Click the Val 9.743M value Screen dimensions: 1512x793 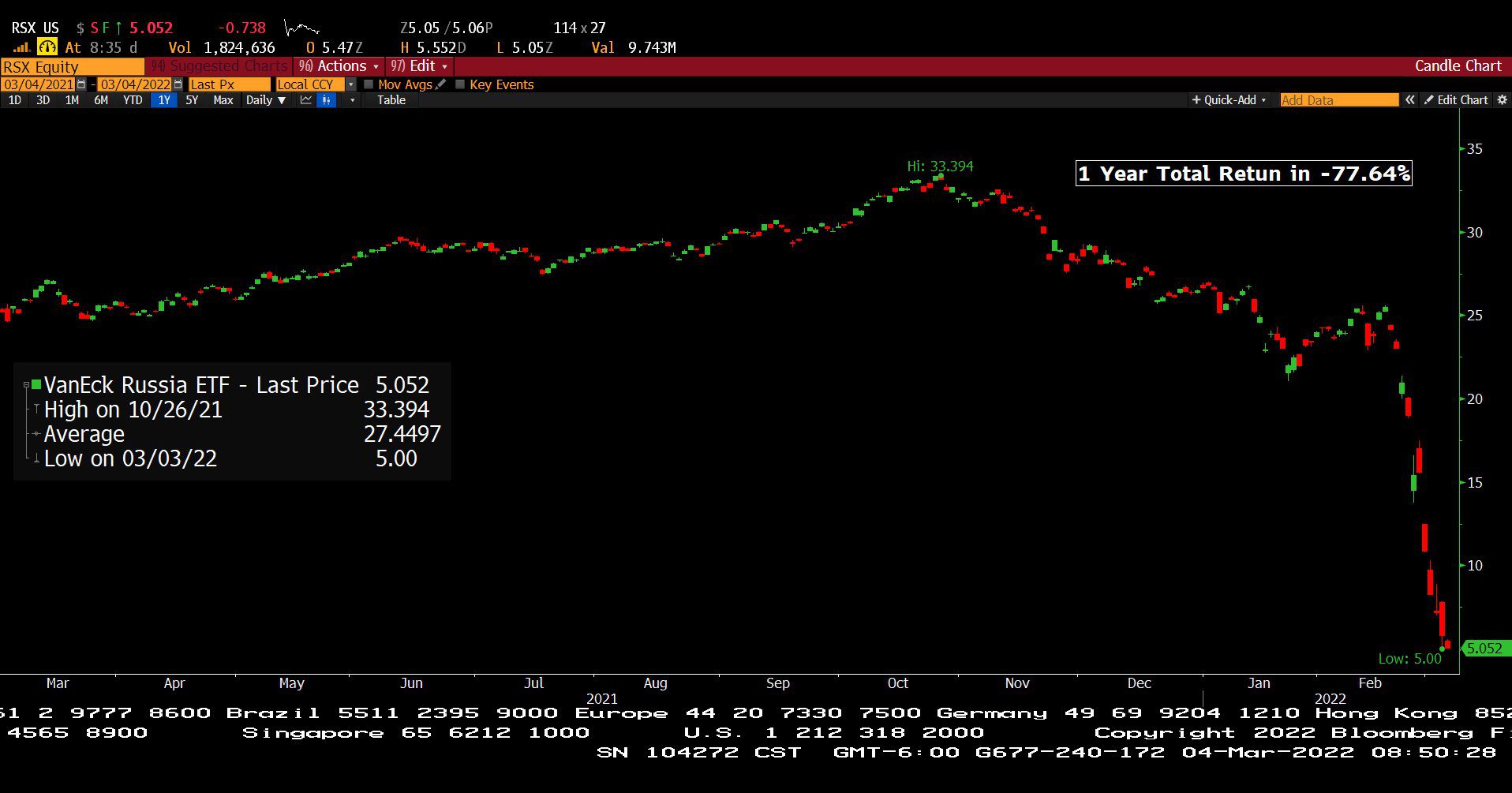point(652,48)
